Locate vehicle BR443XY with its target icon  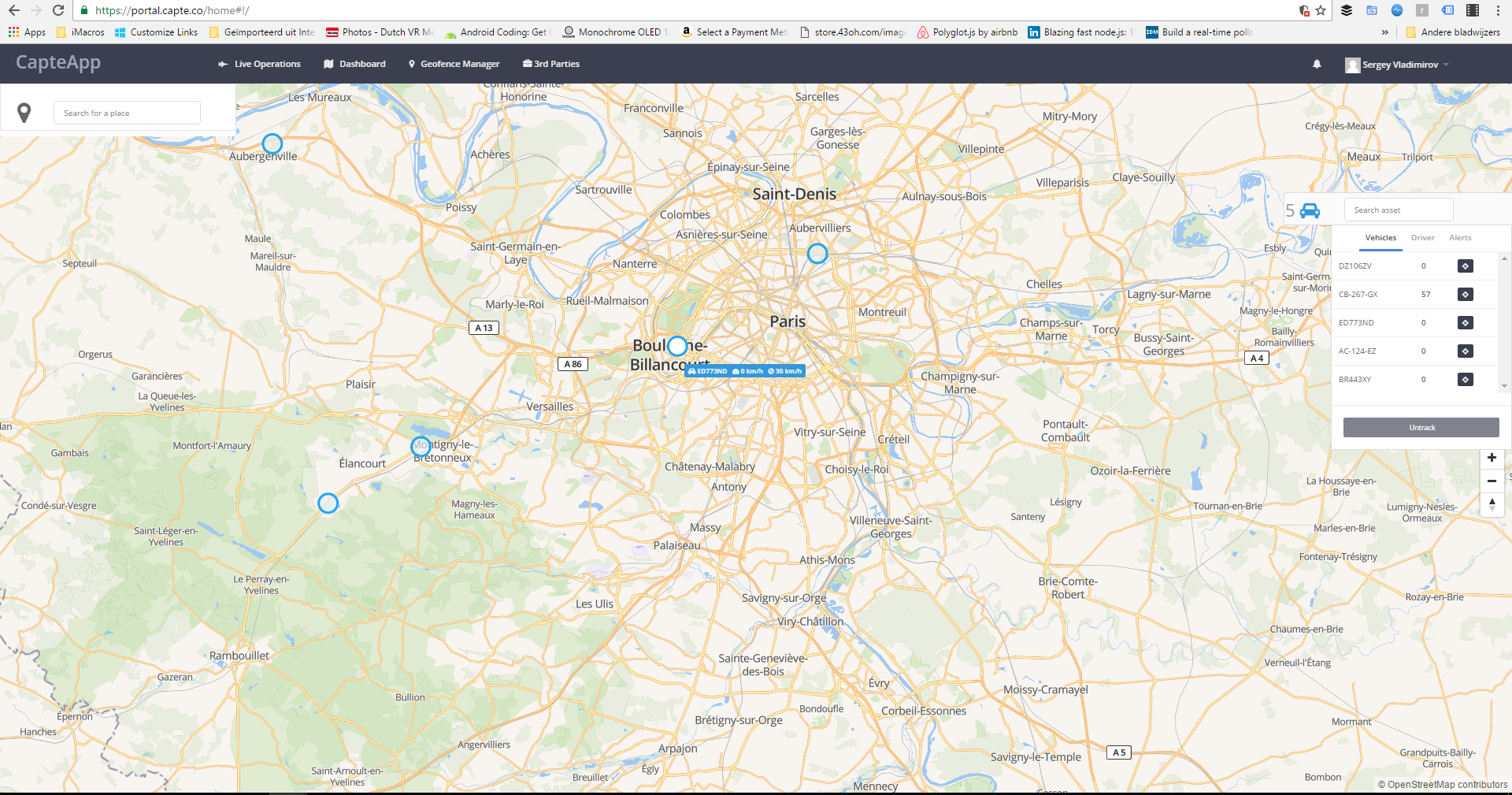[1465, 380]
